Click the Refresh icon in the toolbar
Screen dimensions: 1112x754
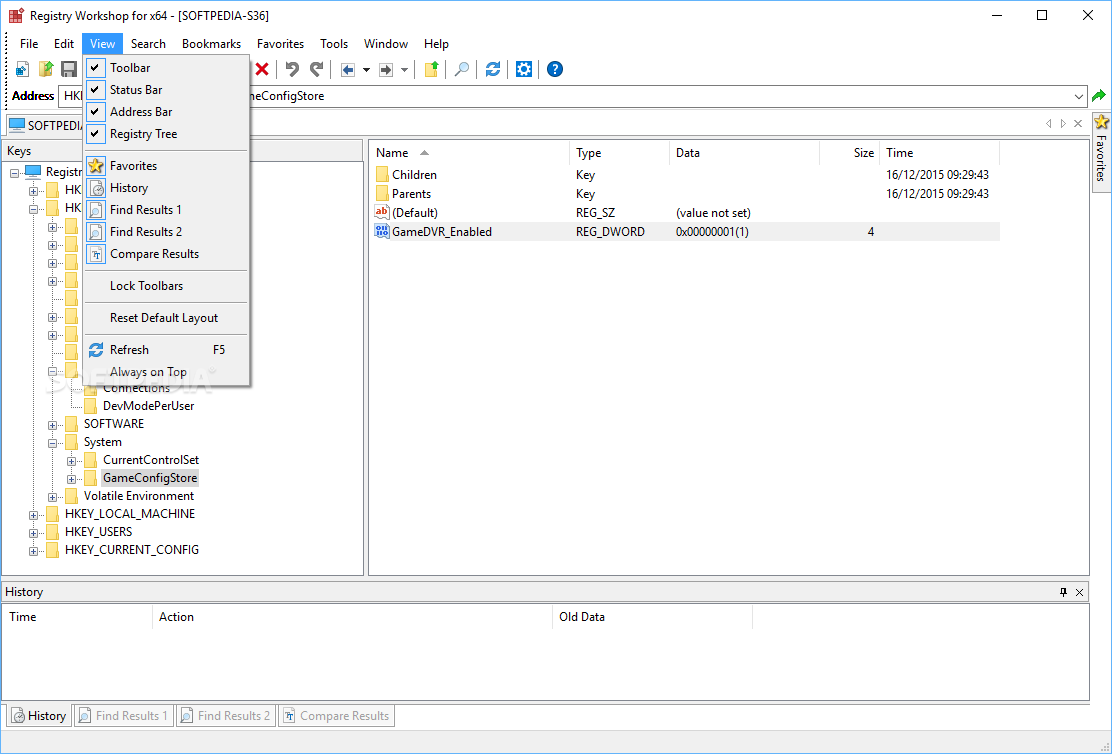pyautogui.click(x=493, y=69)
